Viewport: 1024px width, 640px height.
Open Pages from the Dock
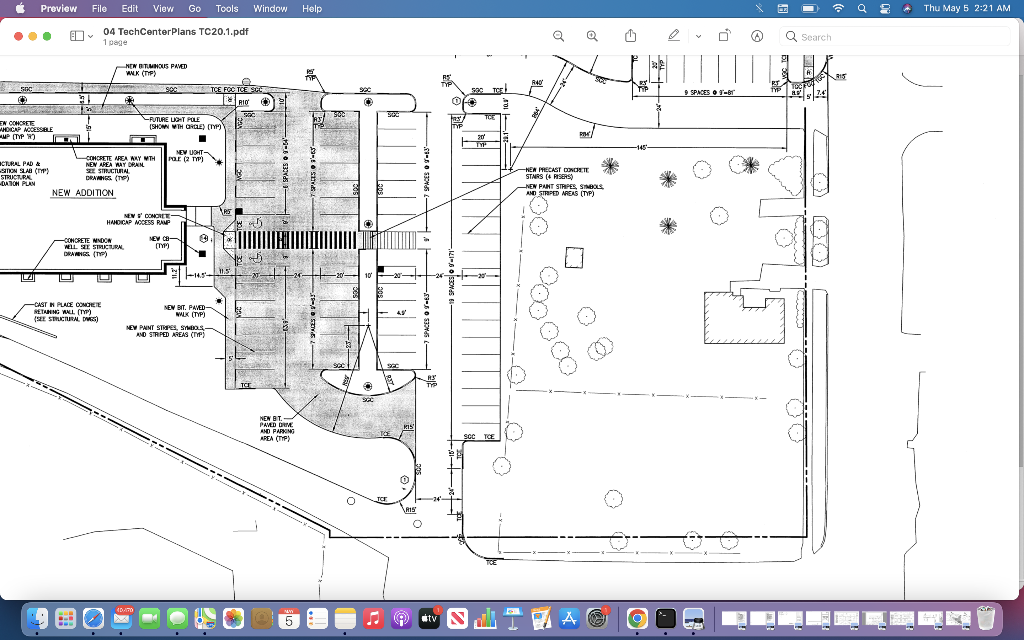click(x=541, y=618)
